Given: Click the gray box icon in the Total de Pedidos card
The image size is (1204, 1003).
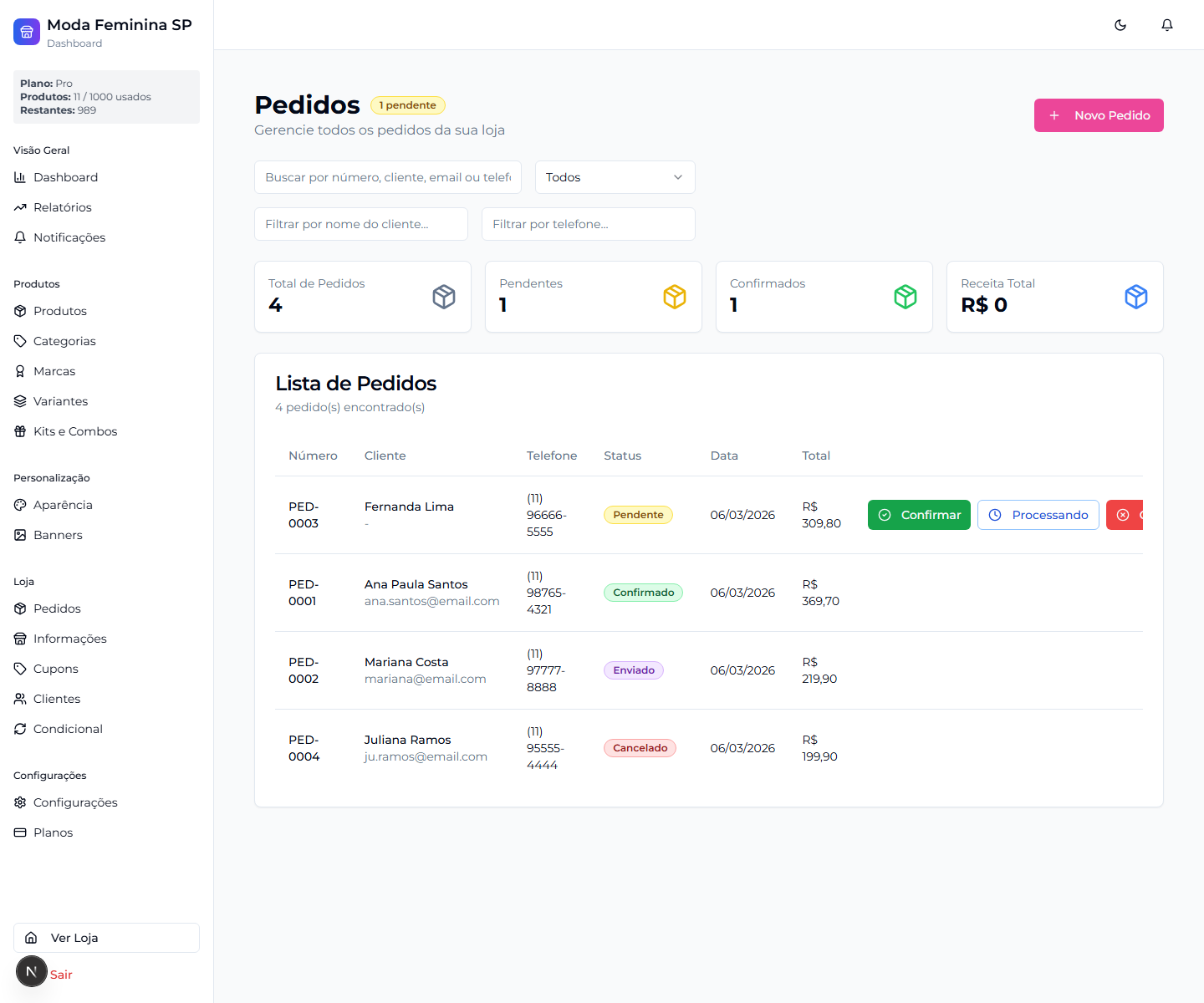Looking at the screenshot, I should [444, 297].
